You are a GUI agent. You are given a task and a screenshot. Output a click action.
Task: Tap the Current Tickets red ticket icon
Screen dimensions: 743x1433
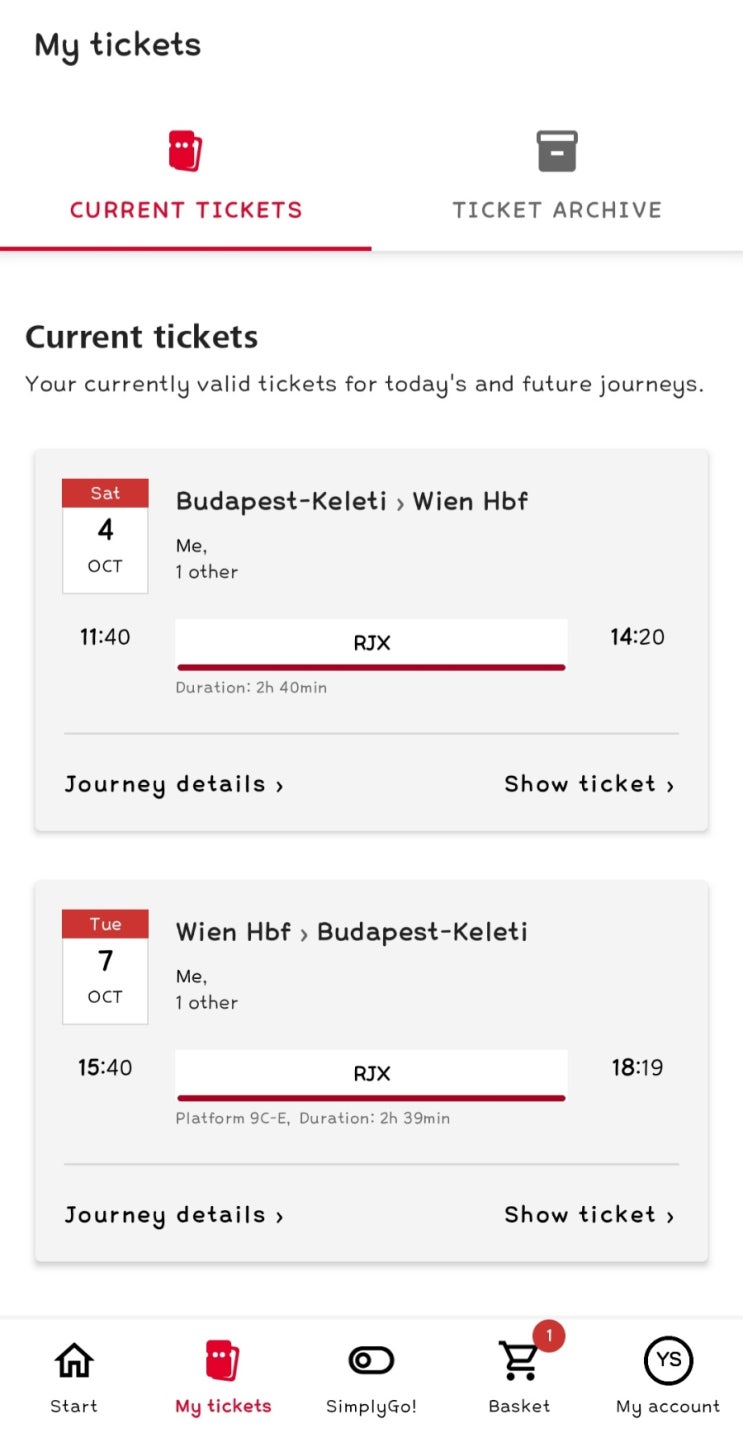(x=185, y=152)
